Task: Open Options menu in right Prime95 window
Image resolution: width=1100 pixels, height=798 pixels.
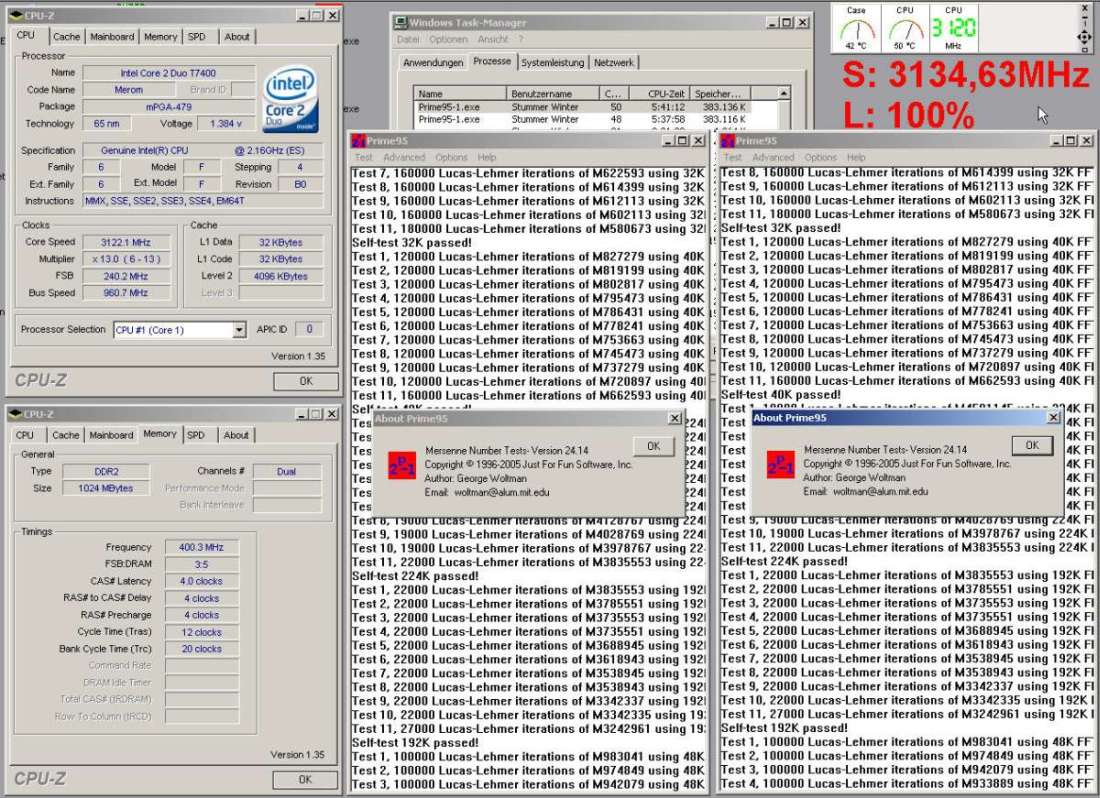Action: pos(820,157)
